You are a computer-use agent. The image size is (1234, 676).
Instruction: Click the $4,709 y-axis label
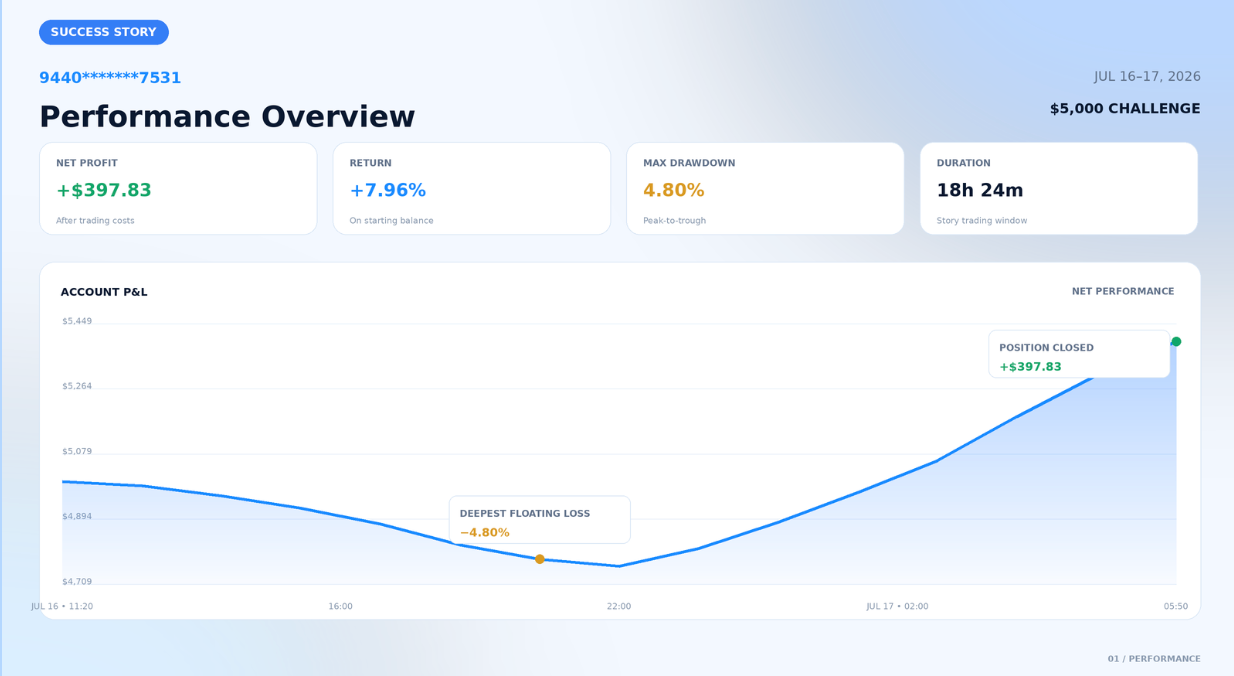[x=77, y=582]
